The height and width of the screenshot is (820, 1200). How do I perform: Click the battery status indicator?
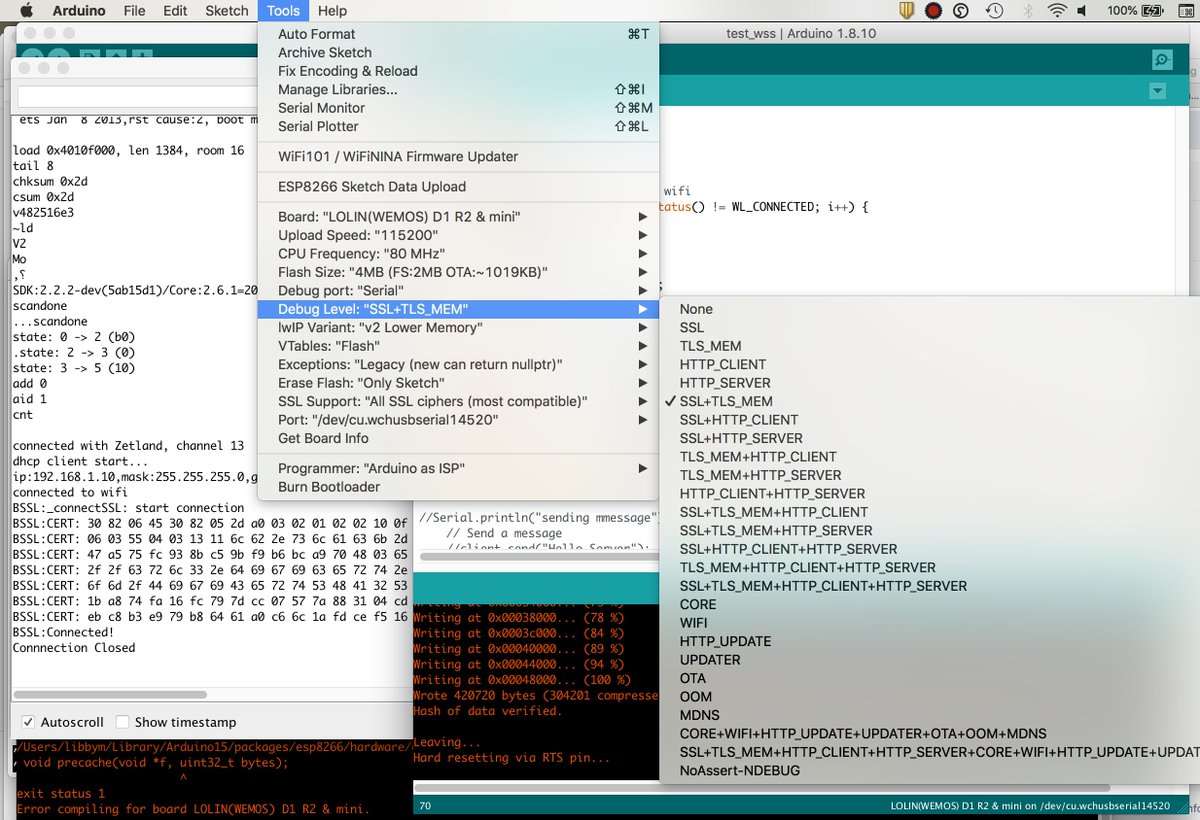pos(1150,11)
